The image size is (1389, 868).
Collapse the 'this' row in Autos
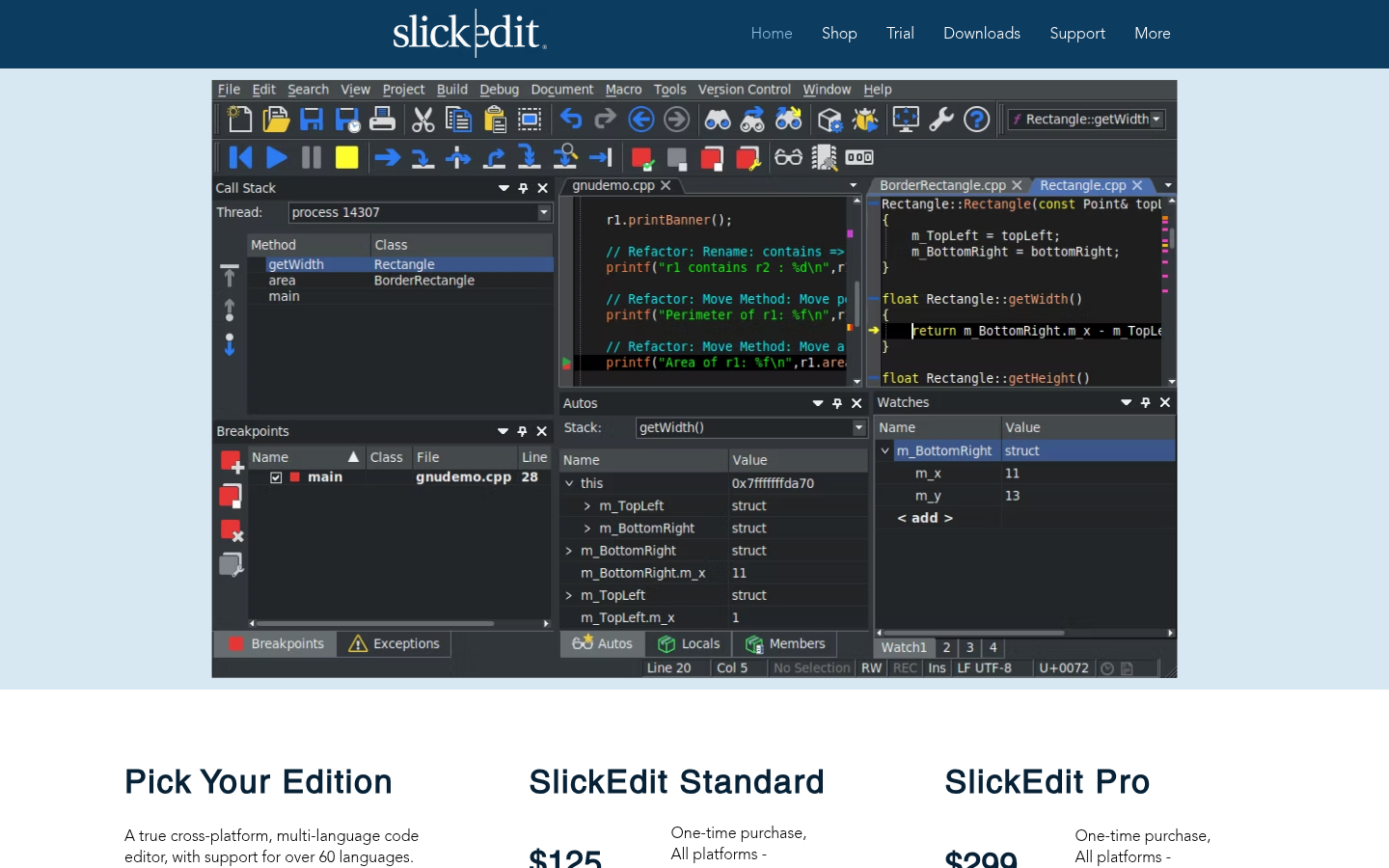(x=569, y=483)
